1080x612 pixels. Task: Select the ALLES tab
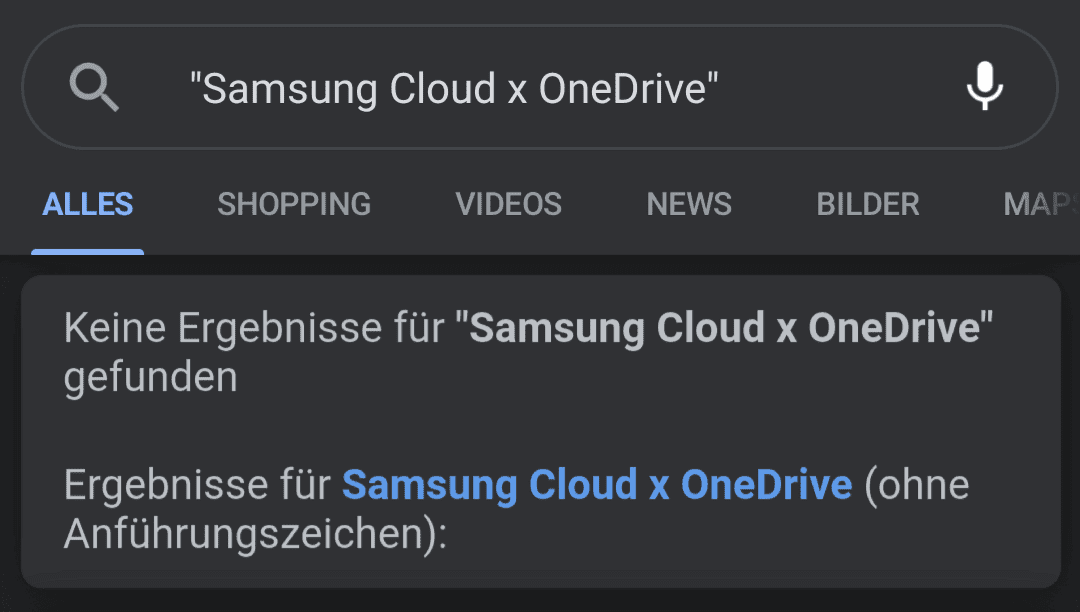87,204
